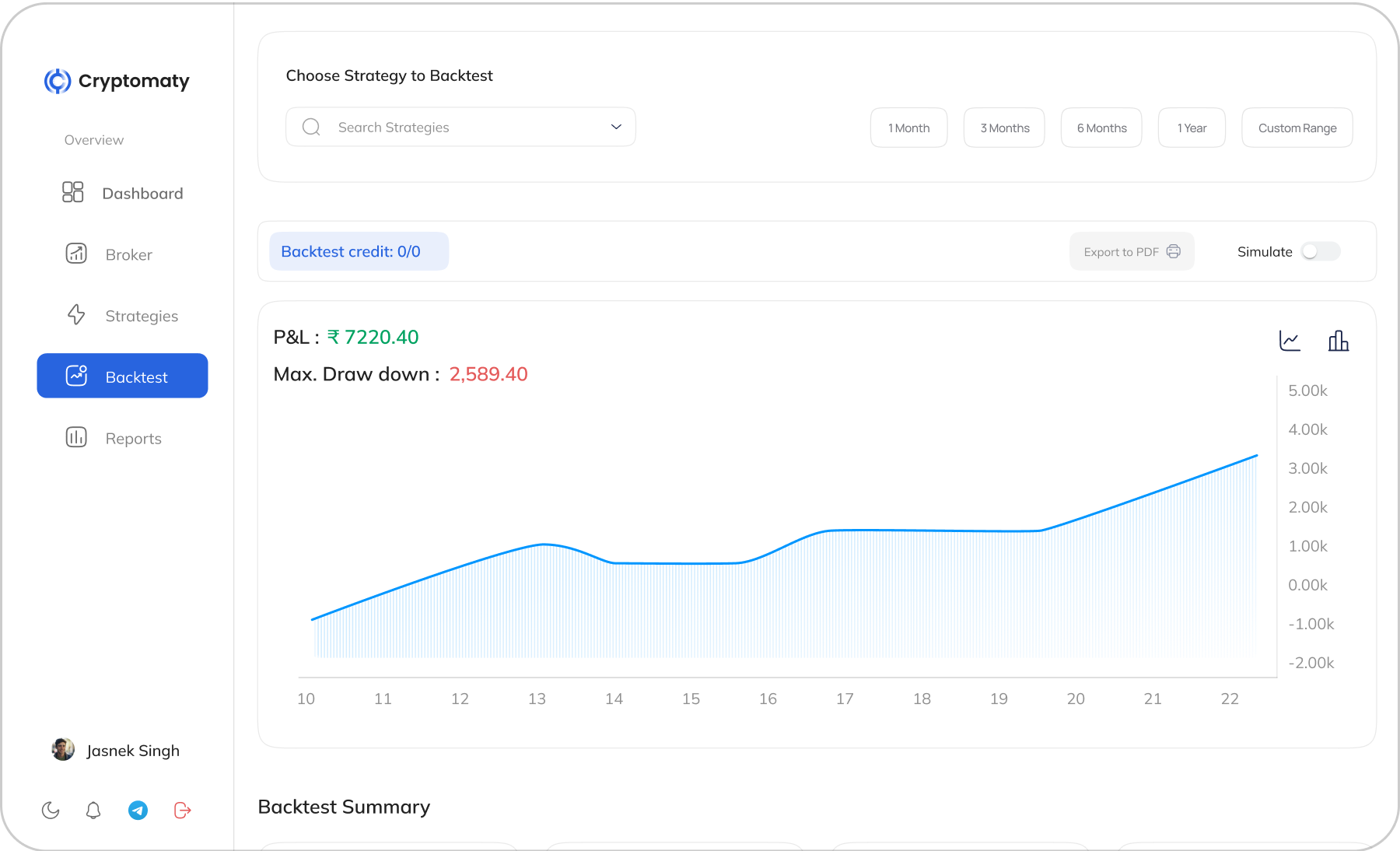The width and height of the screenshot is (1400, 851).
Task: Expand the Search Strategies dropdown
Action: (614, 126)
